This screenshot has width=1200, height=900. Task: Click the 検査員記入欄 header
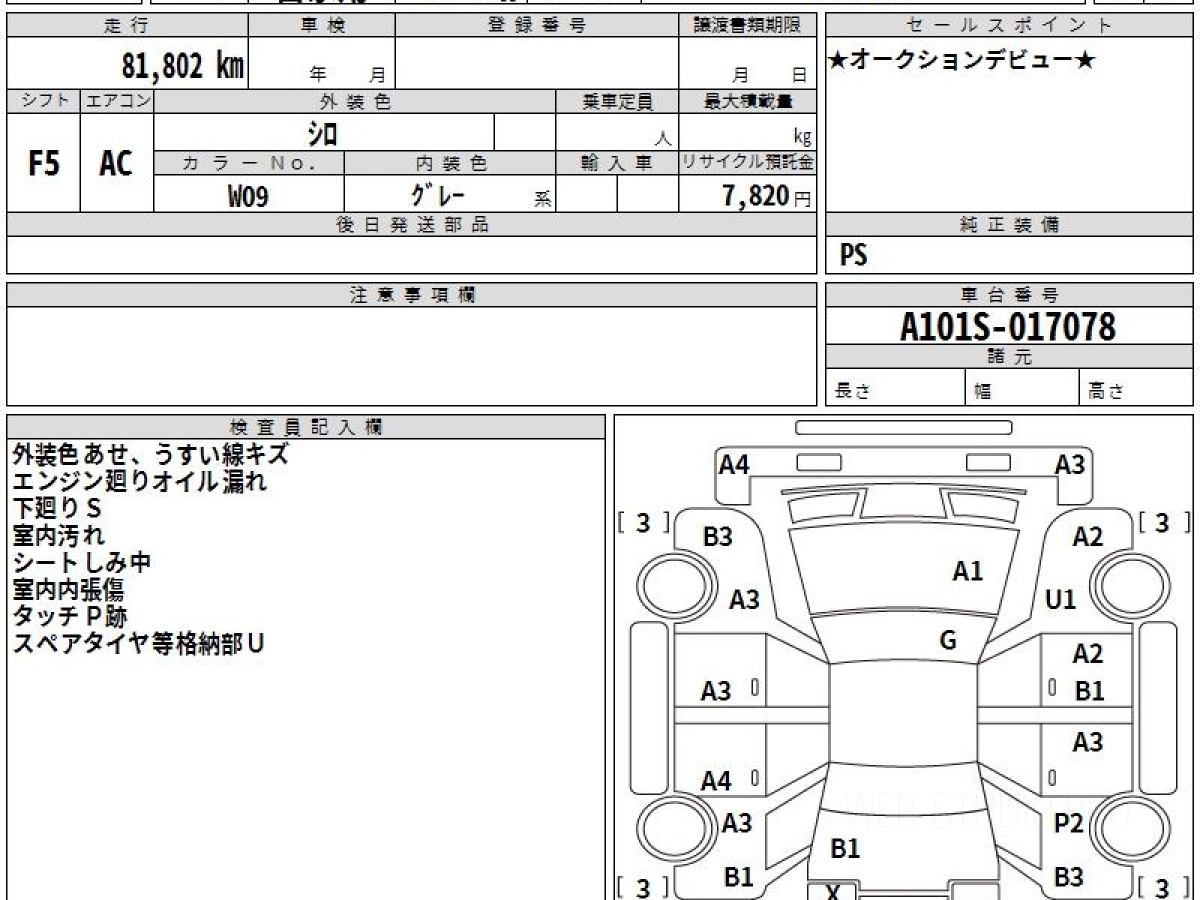(x=306, y=427)
